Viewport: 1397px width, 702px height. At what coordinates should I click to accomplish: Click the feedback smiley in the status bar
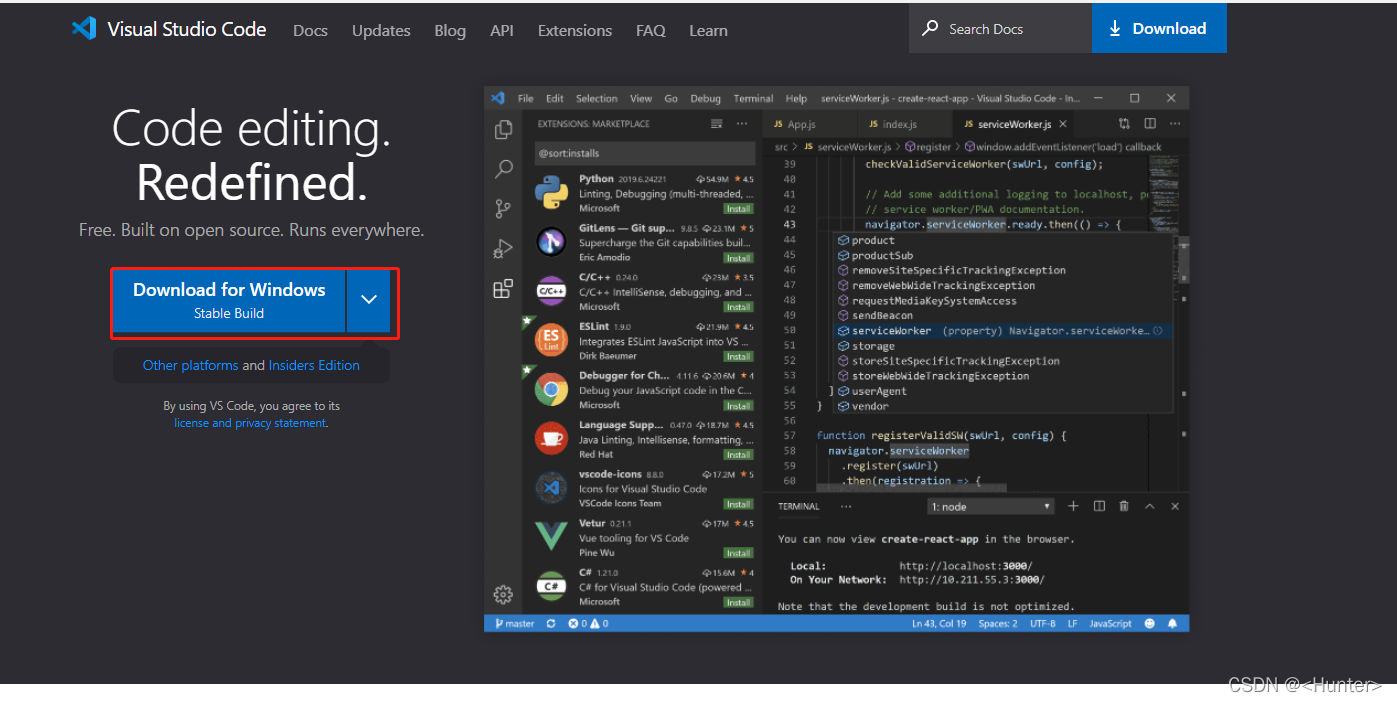(1150, 623)
